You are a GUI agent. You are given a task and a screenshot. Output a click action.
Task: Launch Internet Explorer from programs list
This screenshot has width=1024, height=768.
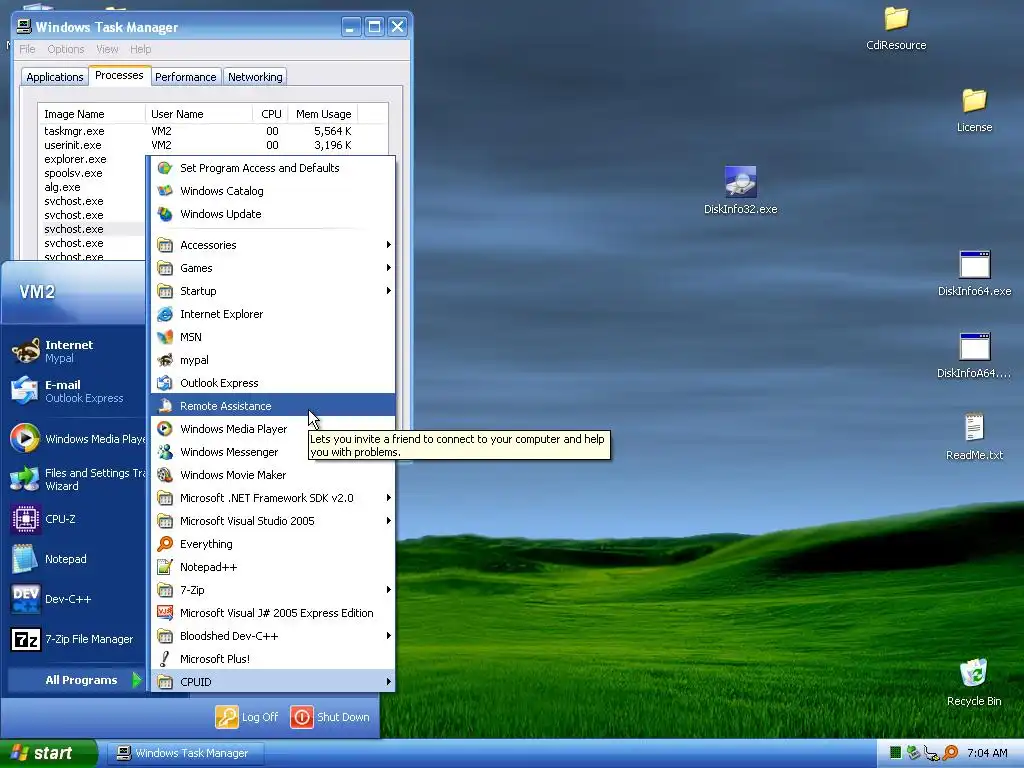273,314
